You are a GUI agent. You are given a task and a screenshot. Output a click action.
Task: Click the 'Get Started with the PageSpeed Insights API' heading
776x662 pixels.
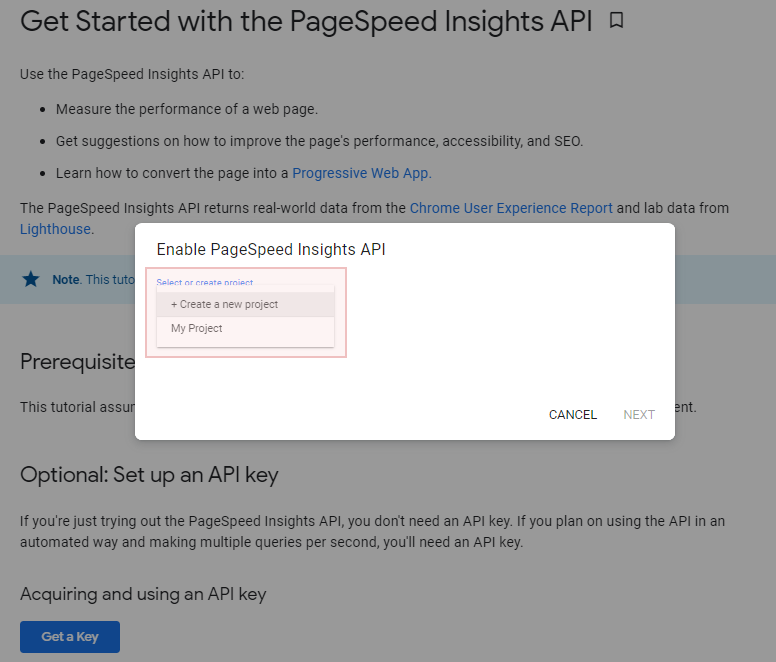point(306,22)
